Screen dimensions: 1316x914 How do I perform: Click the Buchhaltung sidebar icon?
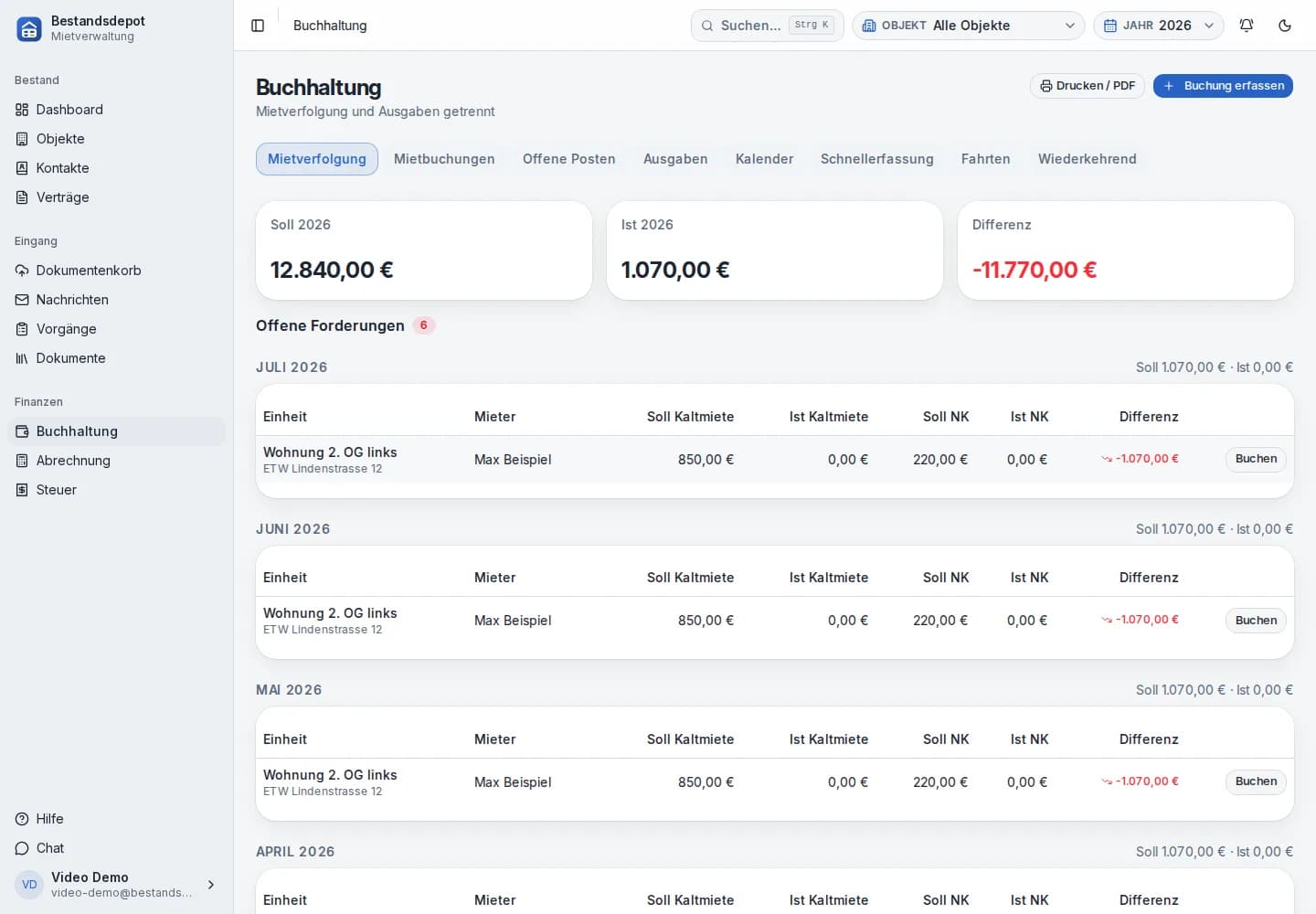click(x=22, y=431)
